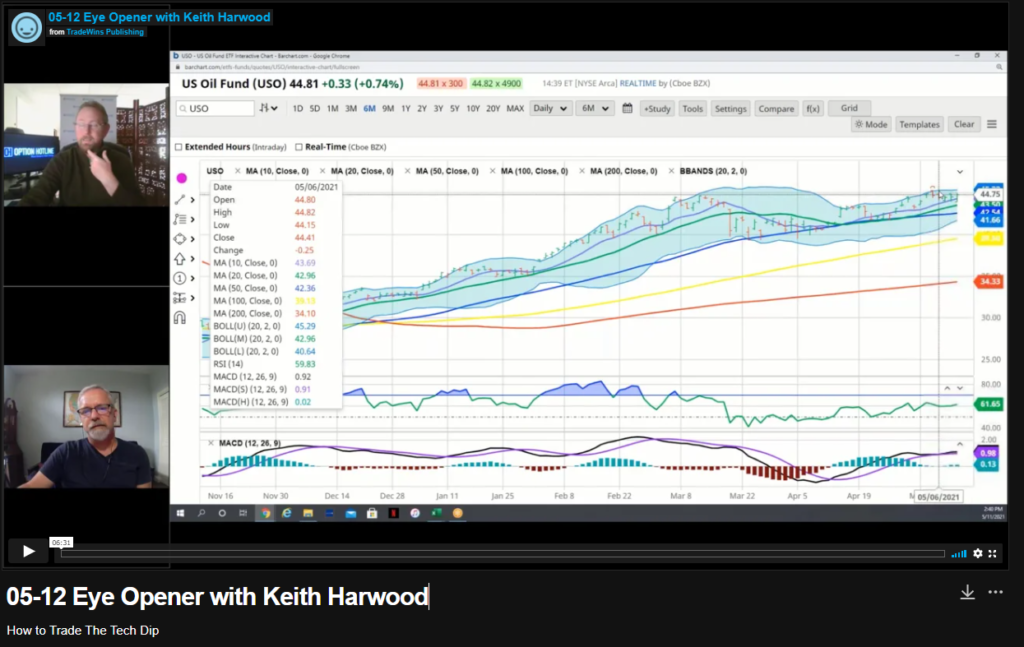Remove the MACD (12, 26, 9) pane
The image size is (1024, 647).
tap(210, 443)
